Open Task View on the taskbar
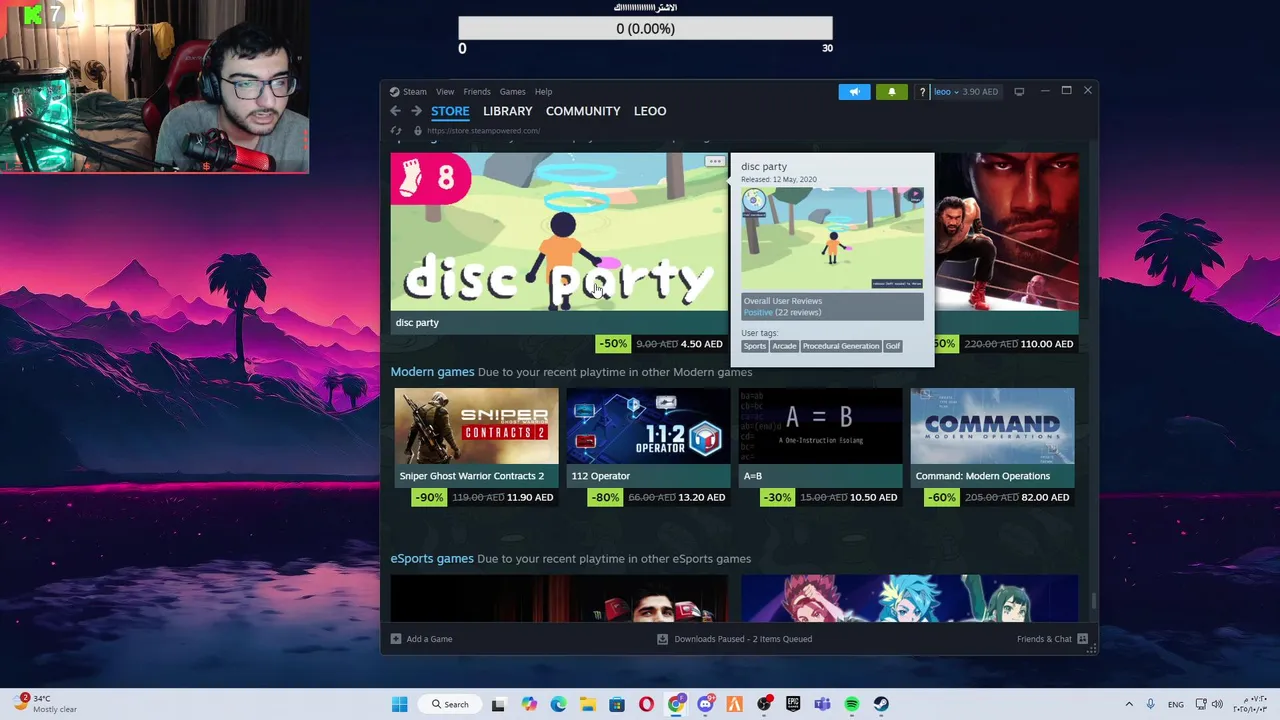Screen dimensions: 1280x720 point(498,704)
